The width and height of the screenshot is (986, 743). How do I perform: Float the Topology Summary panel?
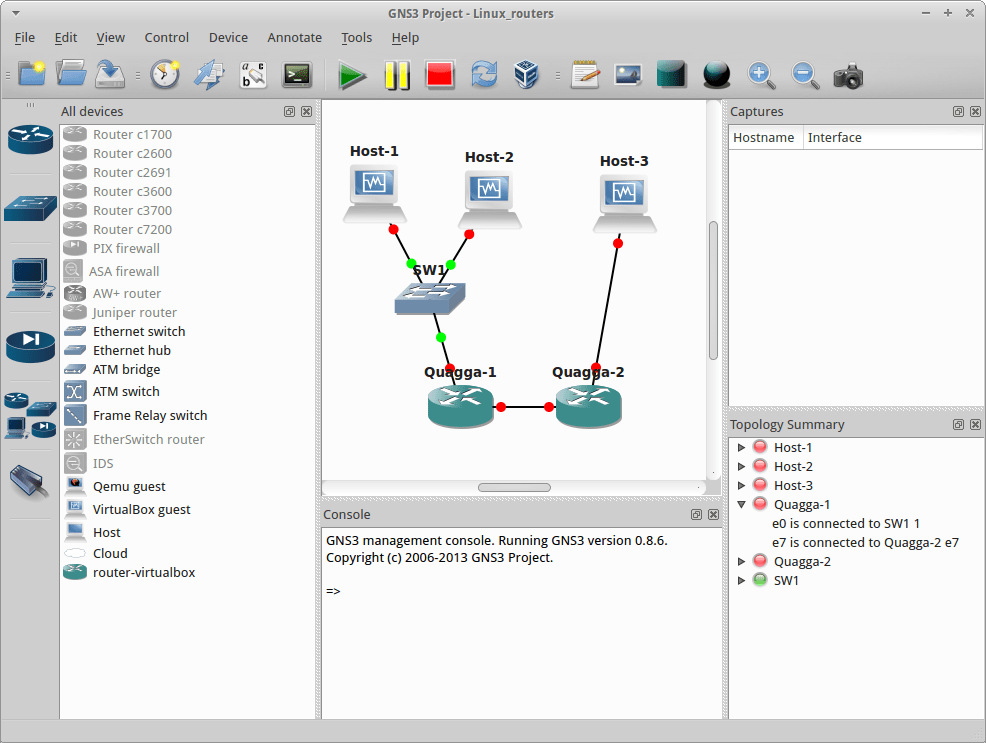pos(958,424)
